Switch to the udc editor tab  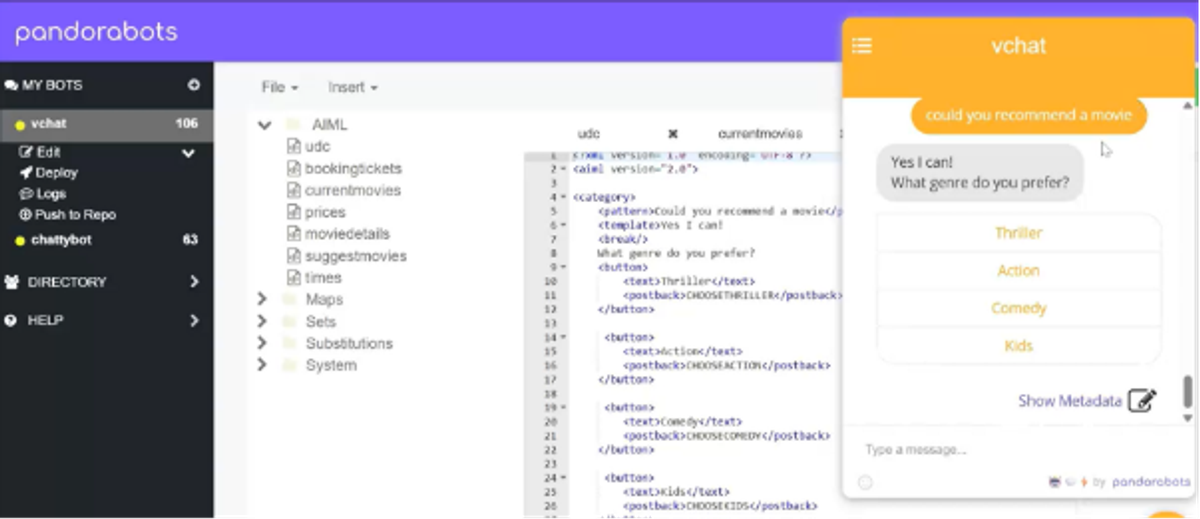[589, 133]
